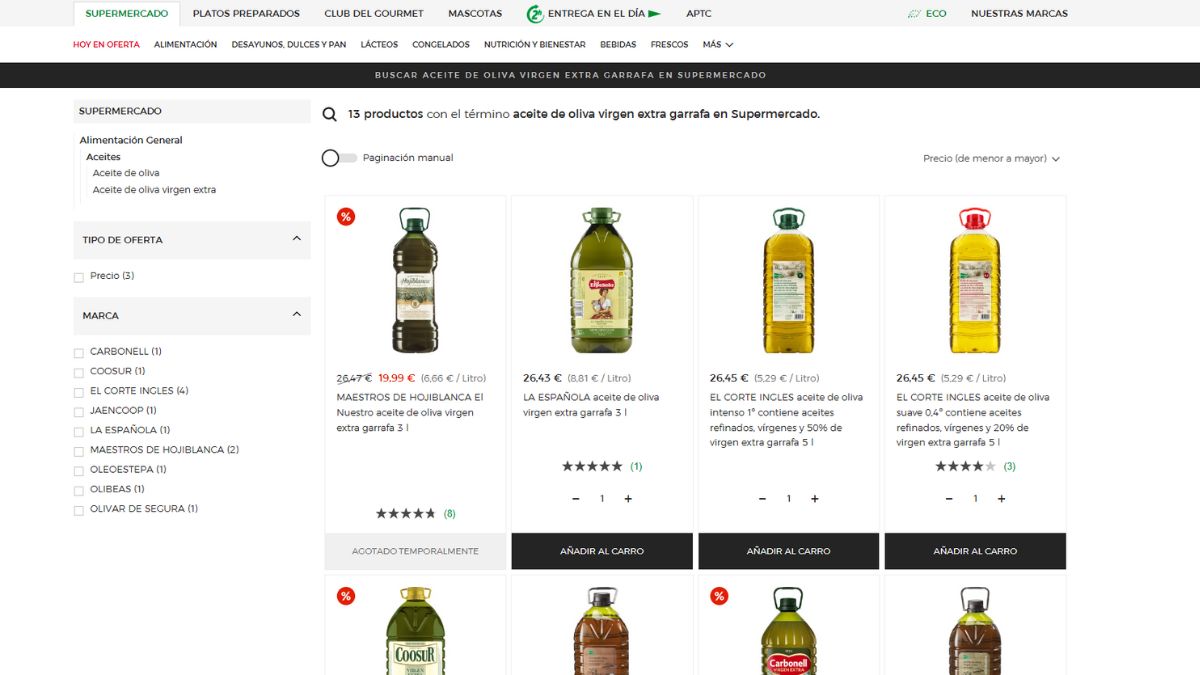
Task: Switch to the Mascotas tab
Action: [475, 14]
